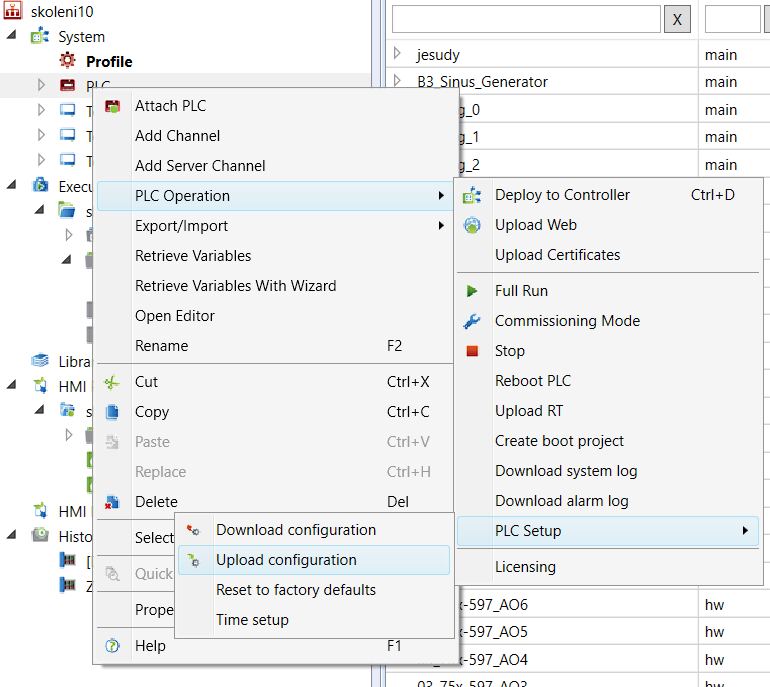Click the Download configuration icon
This screenshot has width=770, height=687.
tap(194, 531)
